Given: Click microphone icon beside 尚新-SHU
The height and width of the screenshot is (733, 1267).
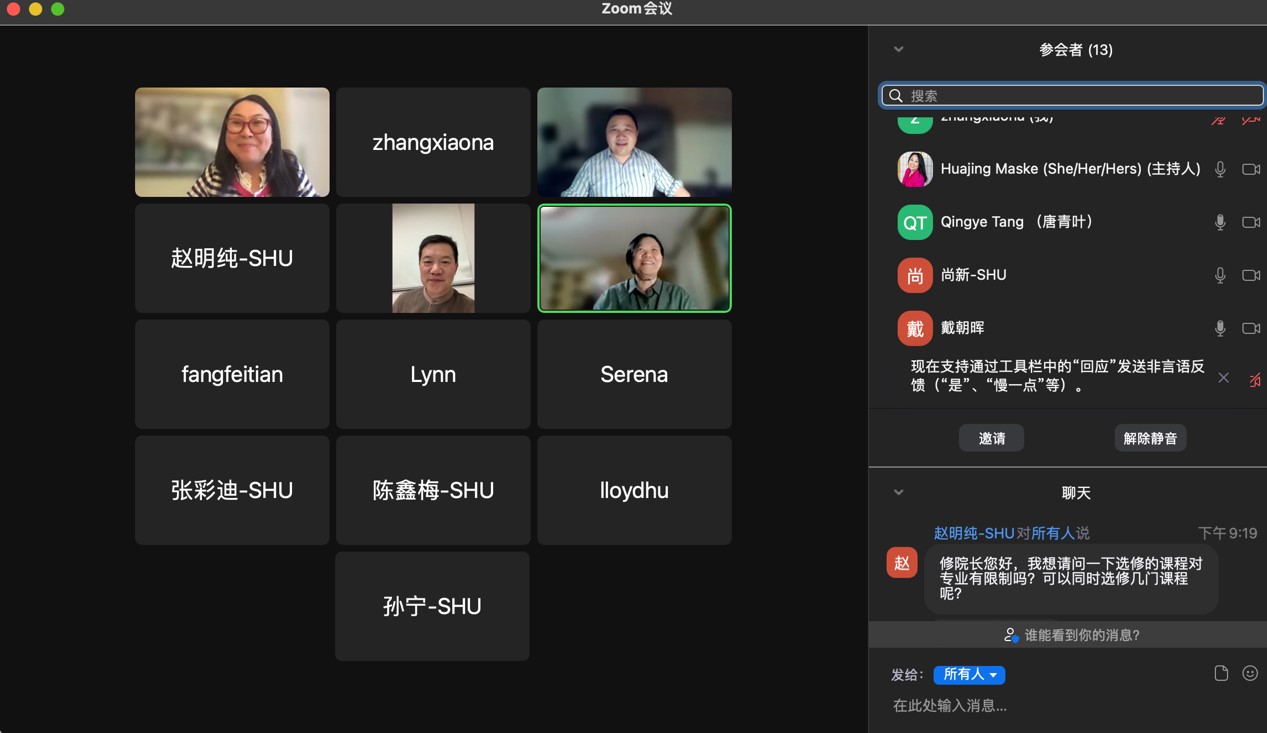Looking at the screenshot, I should [x=1220, y=275].
